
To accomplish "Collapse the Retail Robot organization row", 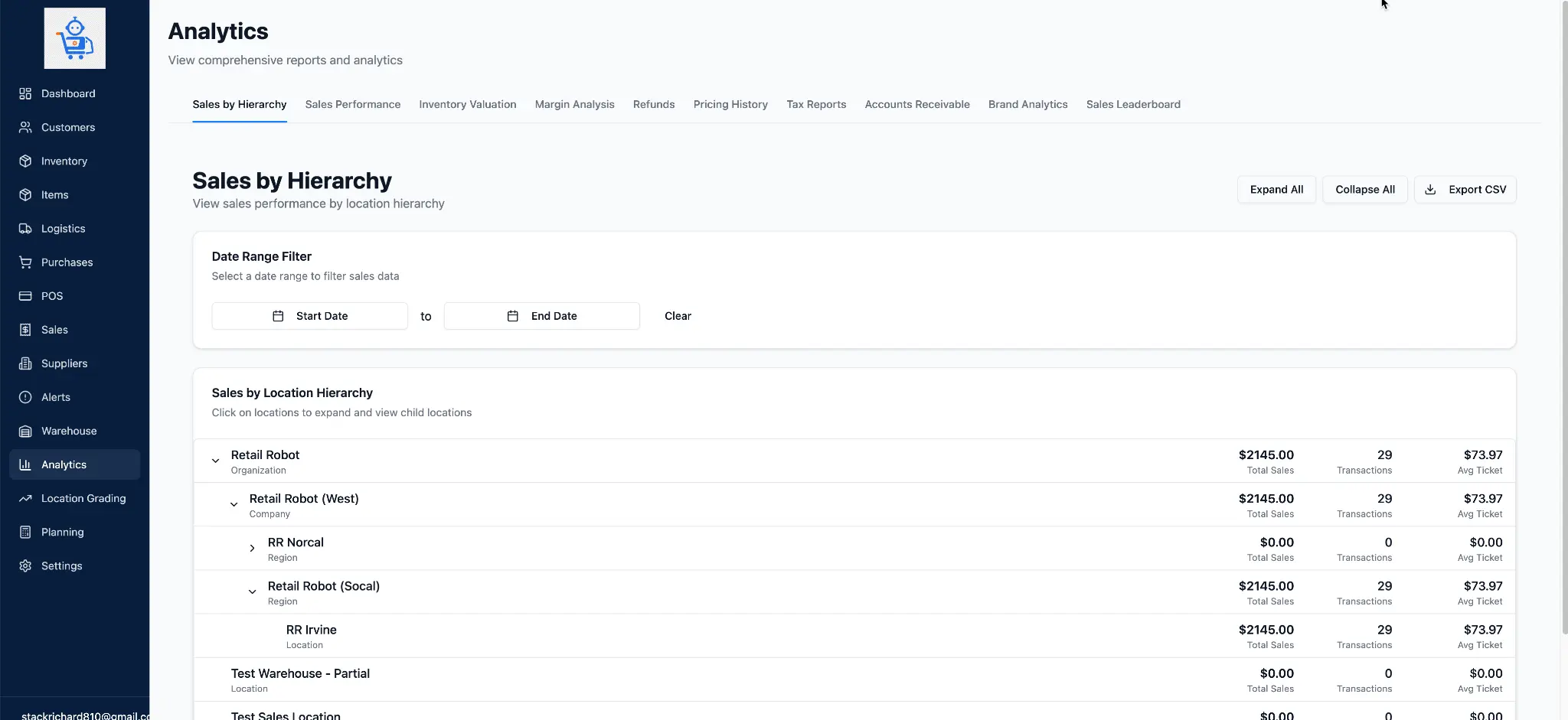I will tap(215, 461).
